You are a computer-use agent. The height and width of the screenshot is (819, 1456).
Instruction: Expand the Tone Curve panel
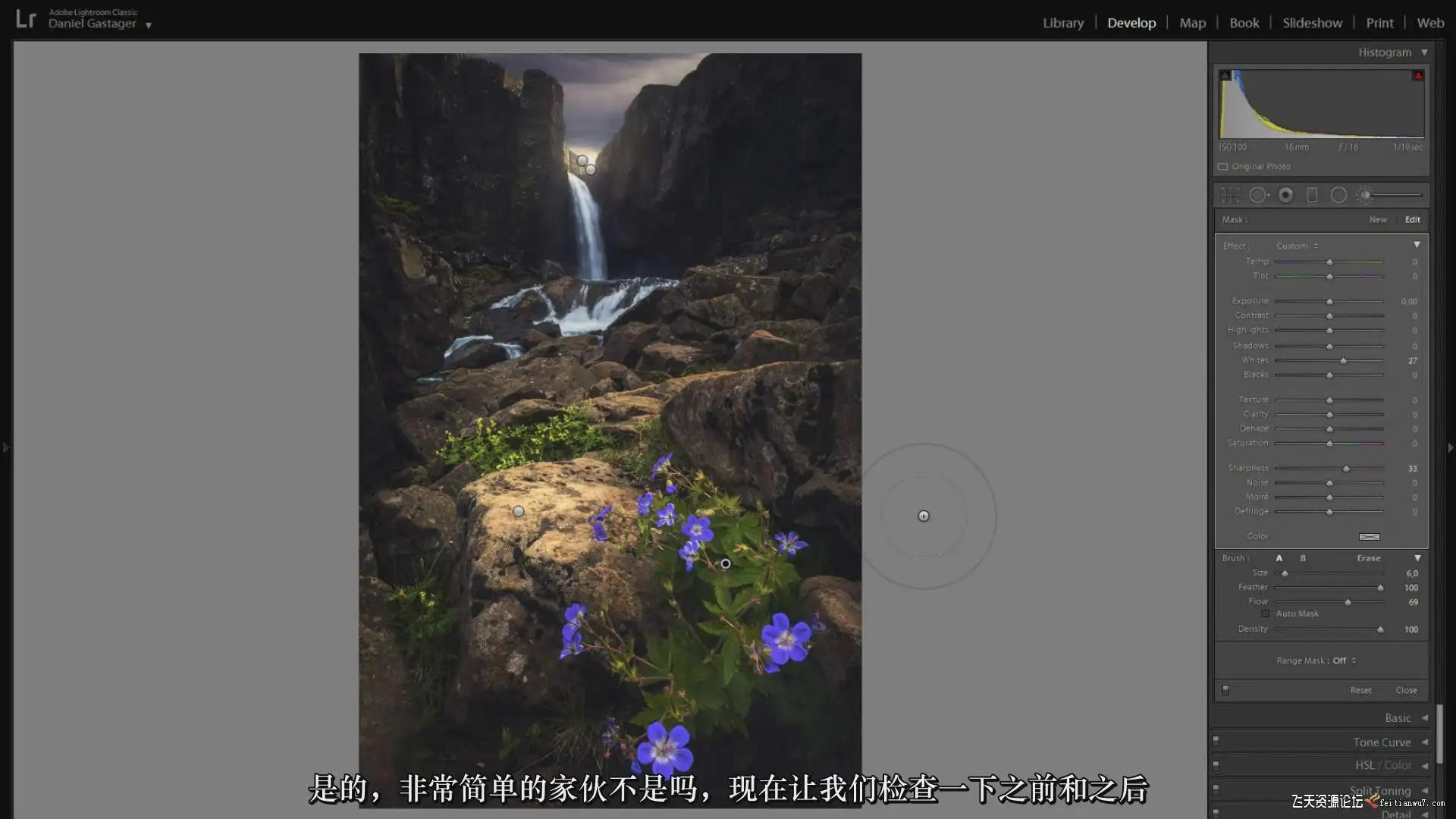[x=1382, y=742]
